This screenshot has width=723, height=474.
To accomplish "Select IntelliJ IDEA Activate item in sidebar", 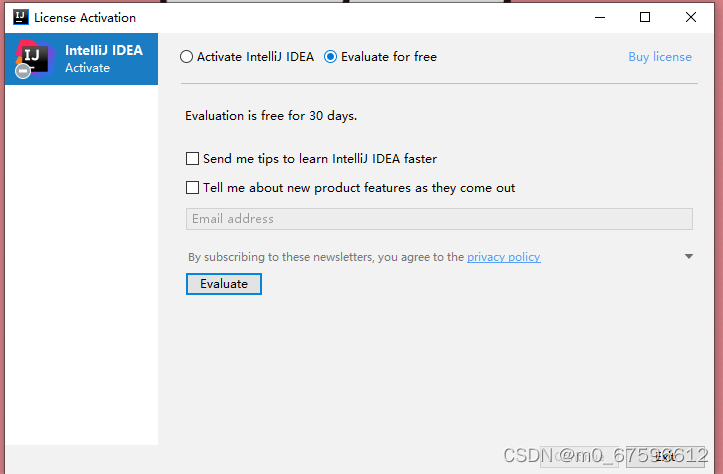I will (82, 59).
